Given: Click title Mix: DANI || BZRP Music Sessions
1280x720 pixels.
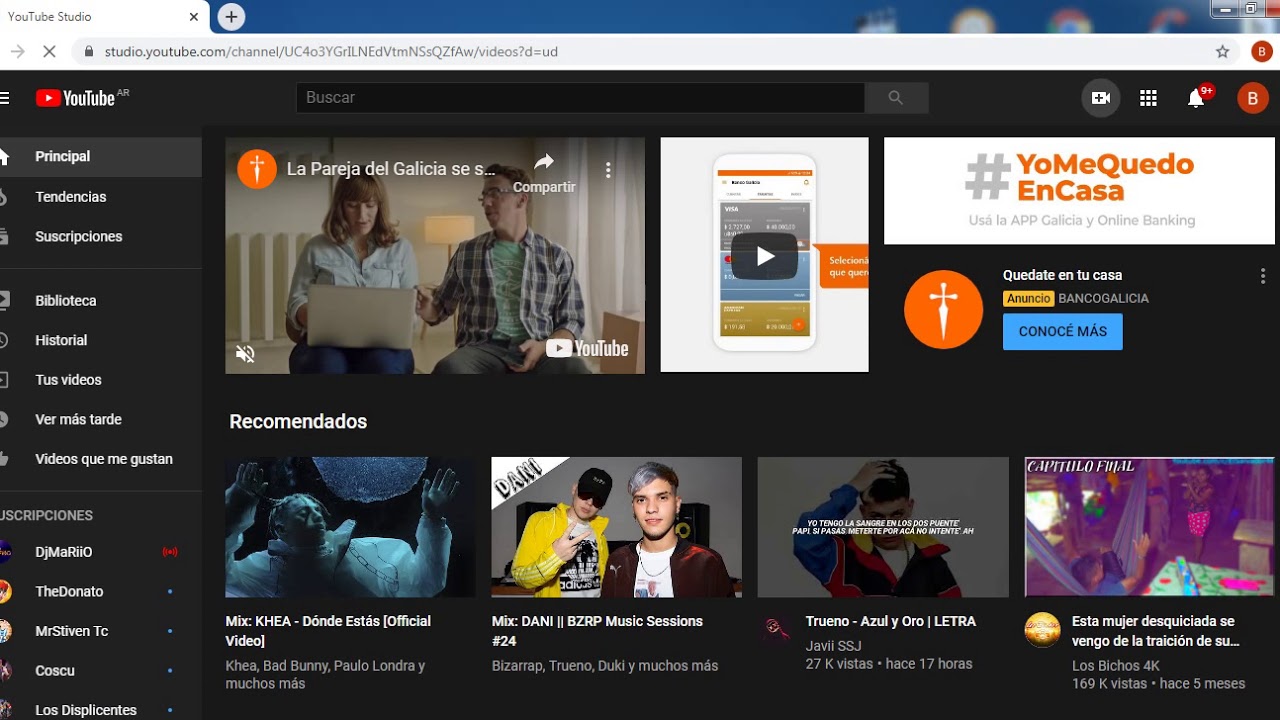Looking at the screenshot, I should point(597,631).
